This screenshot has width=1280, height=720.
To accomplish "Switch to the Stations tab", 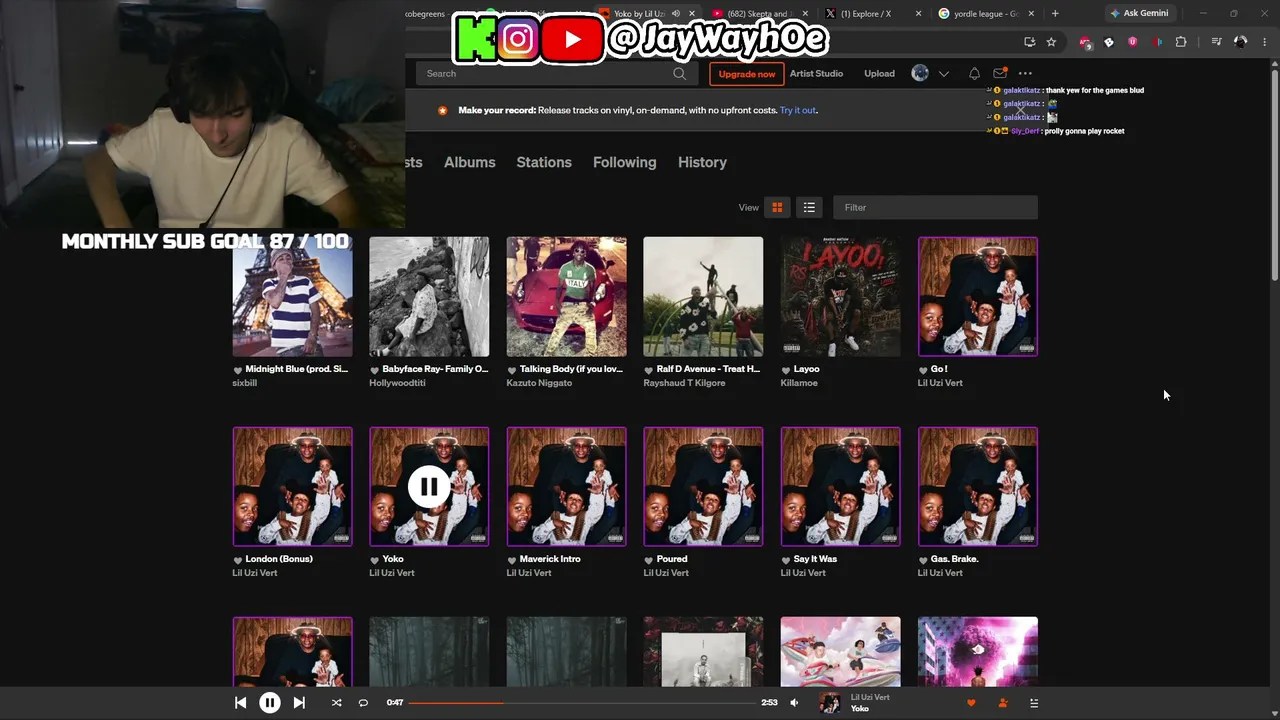I will point(544,162).
